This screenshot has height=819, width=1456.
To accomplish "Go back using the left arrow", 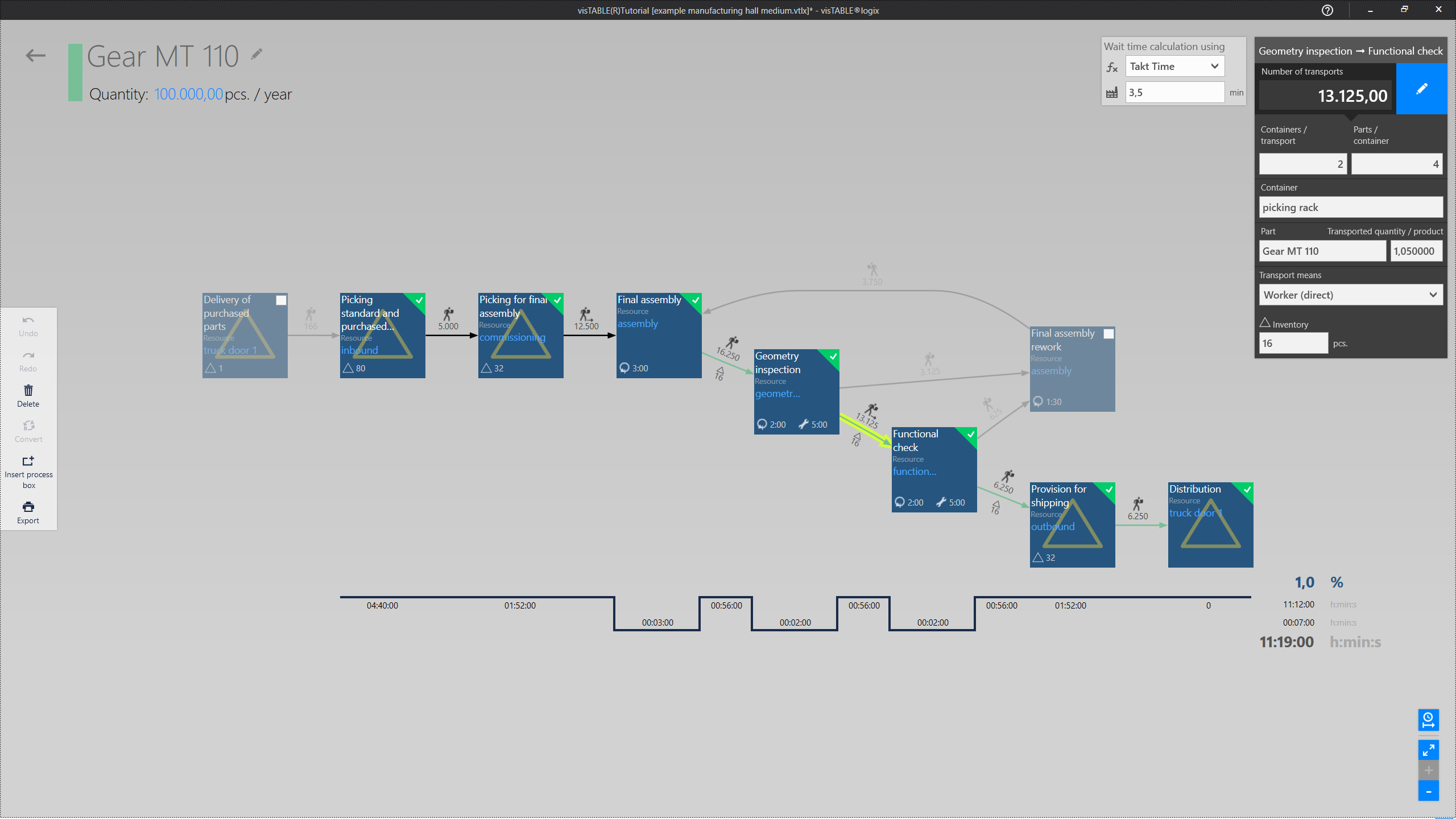I will click(x=35, y=56).
